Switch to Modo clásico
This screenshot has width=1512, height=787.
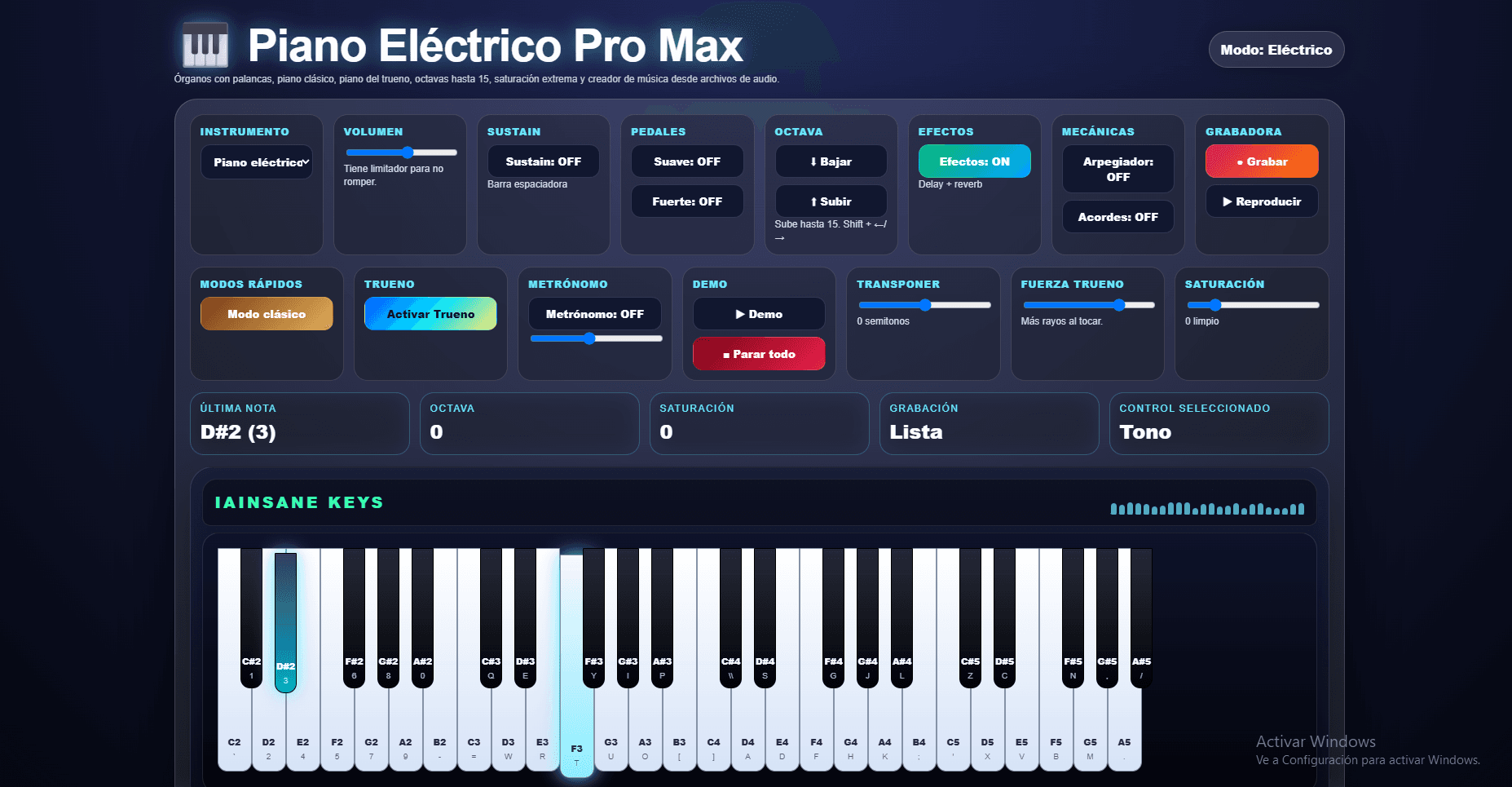pyautogui.click(x=267, y=314)
